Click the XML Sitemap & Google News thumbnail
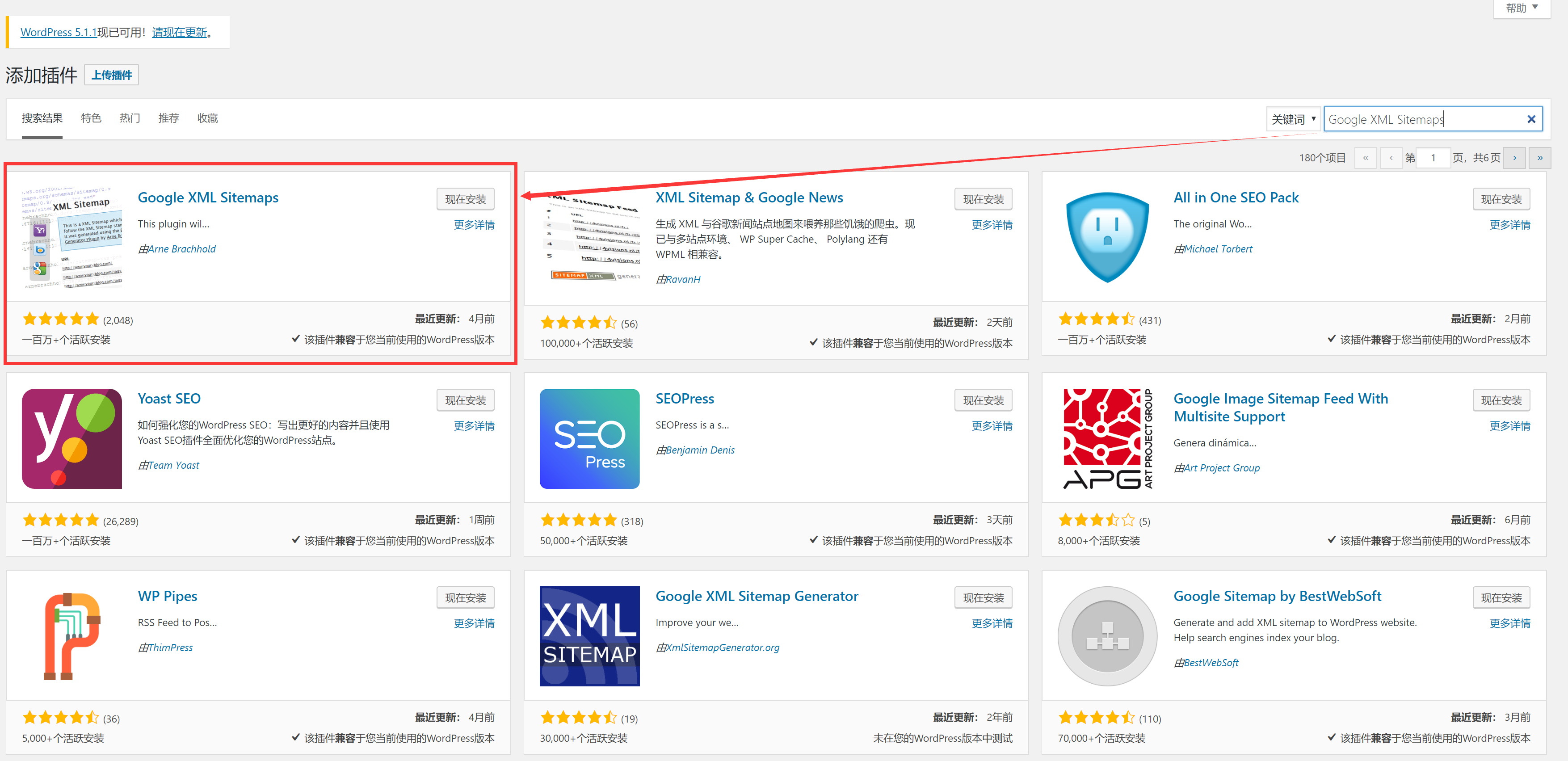Viewport: 1568px width, 761px height. (590, 237)
